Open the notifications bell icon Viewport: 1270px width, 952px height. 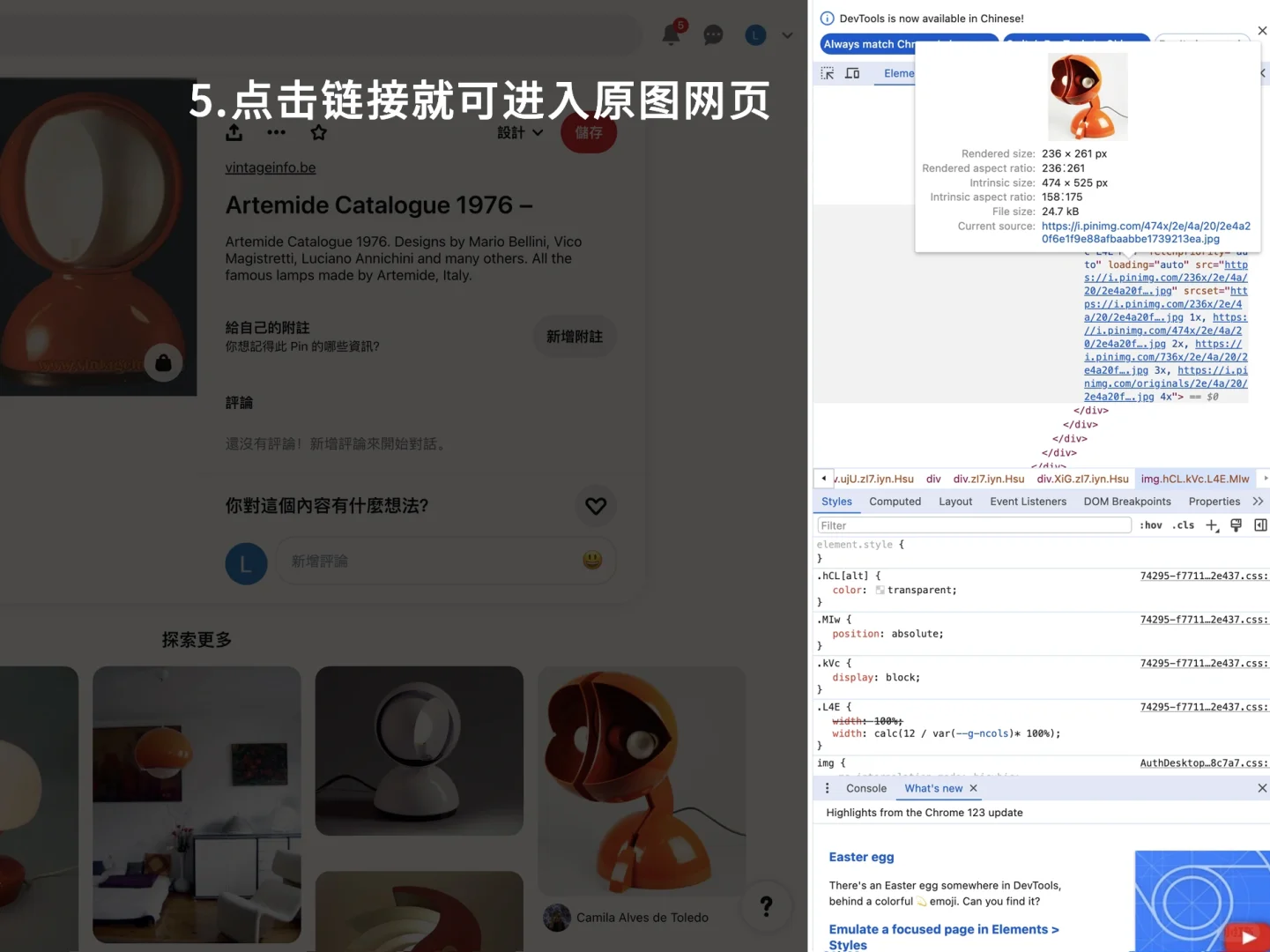(671, 34)
